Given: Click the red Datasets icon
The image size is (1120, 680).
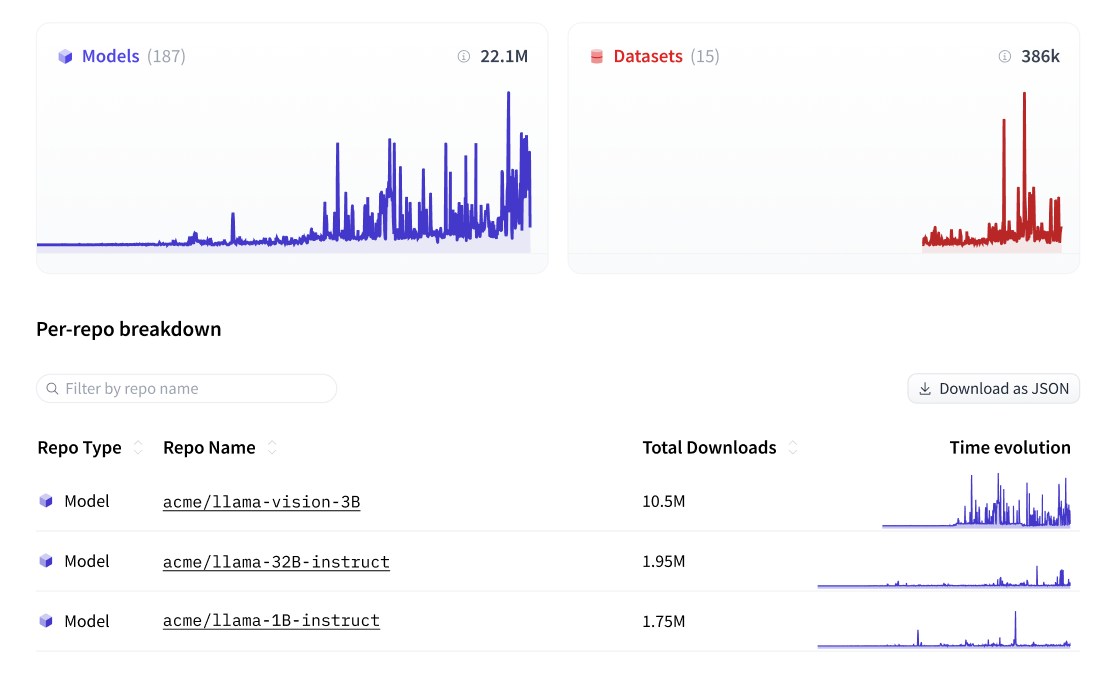Looking at the screenshot, I should pyautogui.click(x=597, y=57).
